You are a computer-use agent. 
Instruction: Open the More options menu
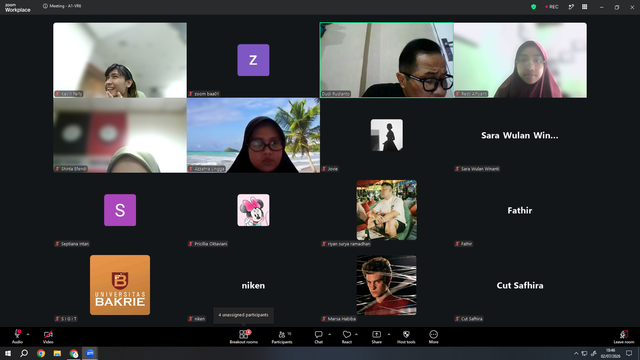click(x=433, y=337)
